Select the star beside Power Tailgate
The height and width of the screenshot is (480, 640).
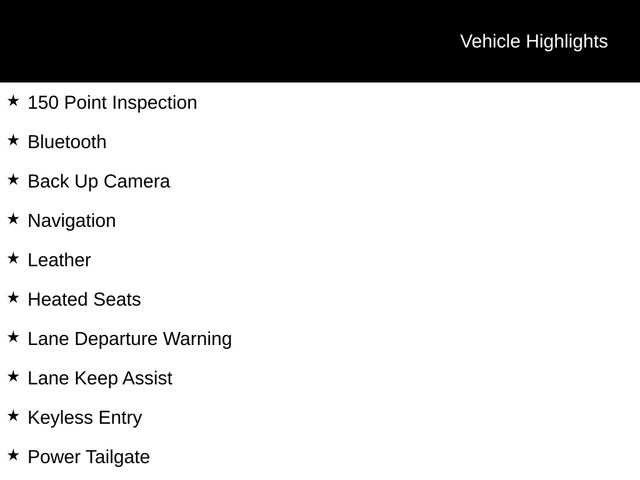pyautogui.click(x=13, y=455)
